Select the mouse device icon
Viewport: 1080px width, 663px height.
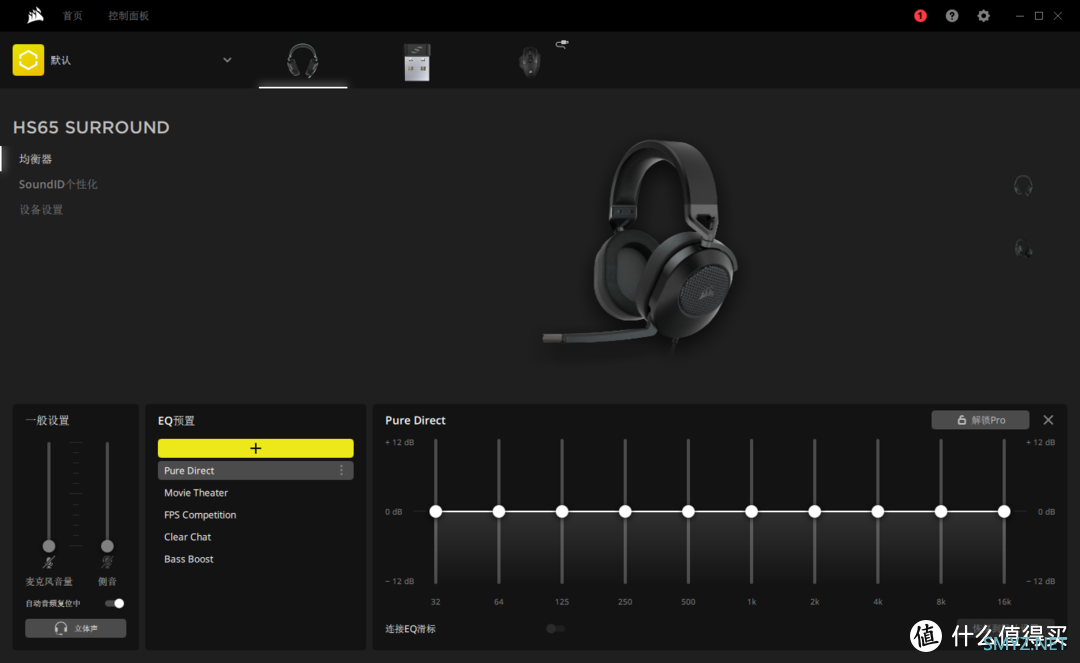click(x=529, y=61)
